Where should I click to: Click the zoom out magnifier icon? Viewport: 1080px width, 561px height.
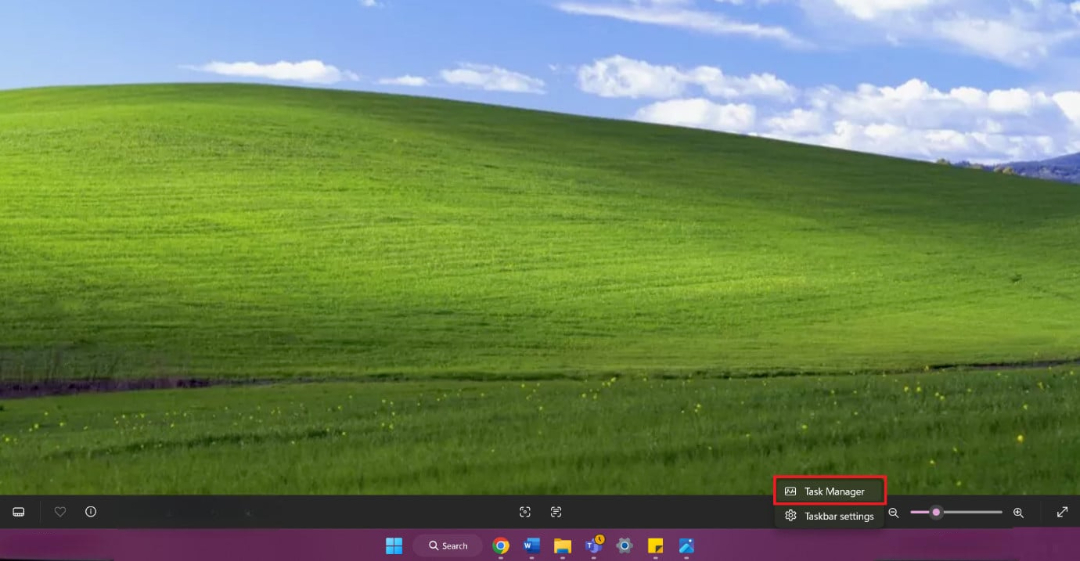click(x=893, y=513)
